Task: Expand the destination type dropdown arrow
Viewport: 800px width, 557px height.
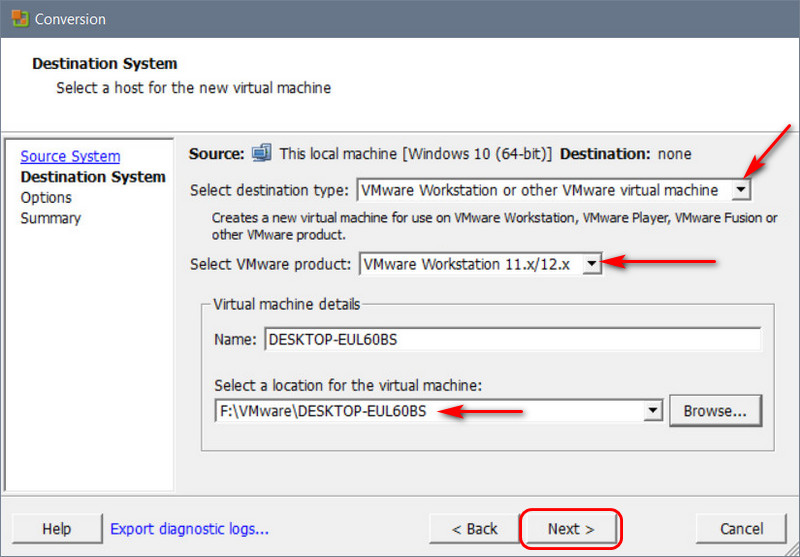Action: tap(740, 190)
